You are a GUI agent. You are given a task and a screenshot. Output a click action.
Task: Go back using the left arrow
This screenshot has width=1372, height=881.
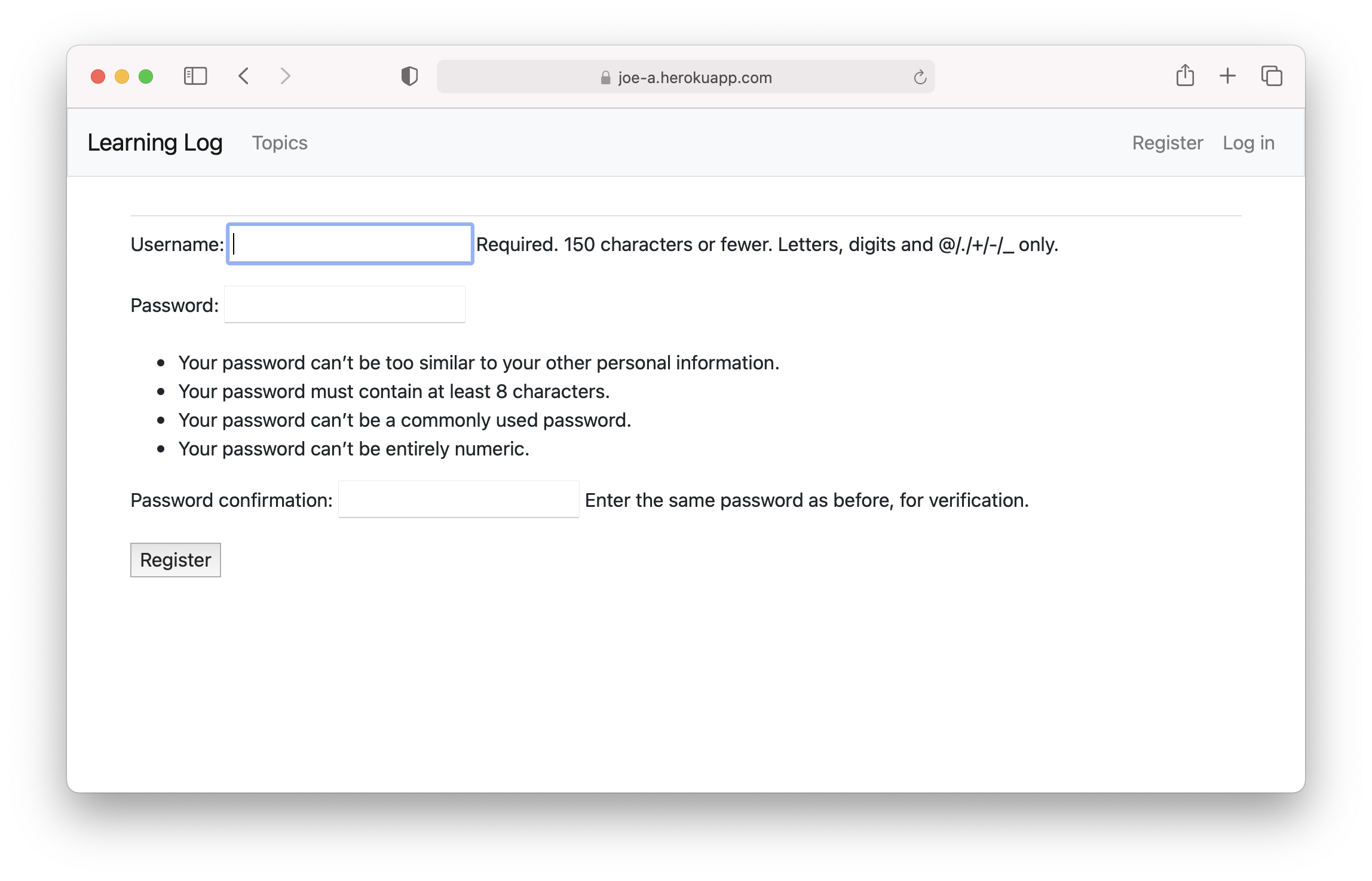click(x=243, y=77)
